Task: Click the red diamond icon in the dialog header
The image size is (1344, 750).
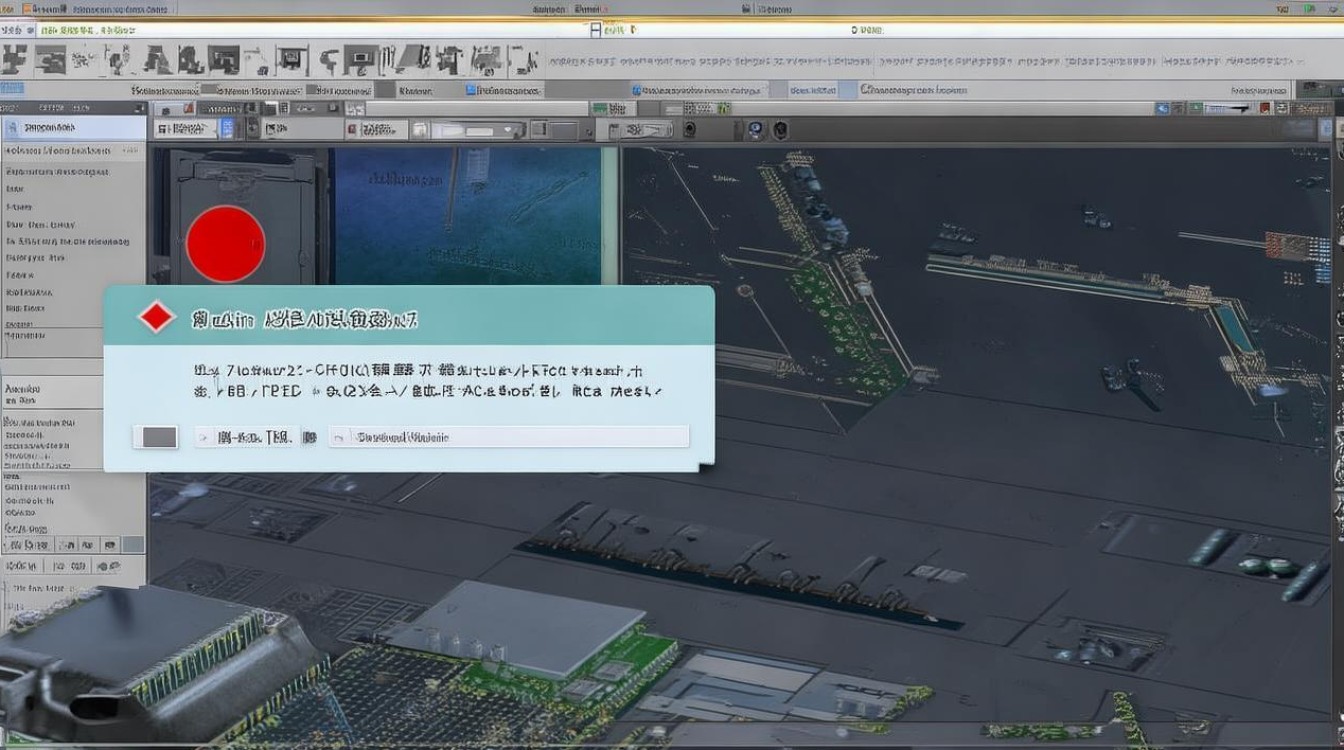Action: click(x=156, y=318)
